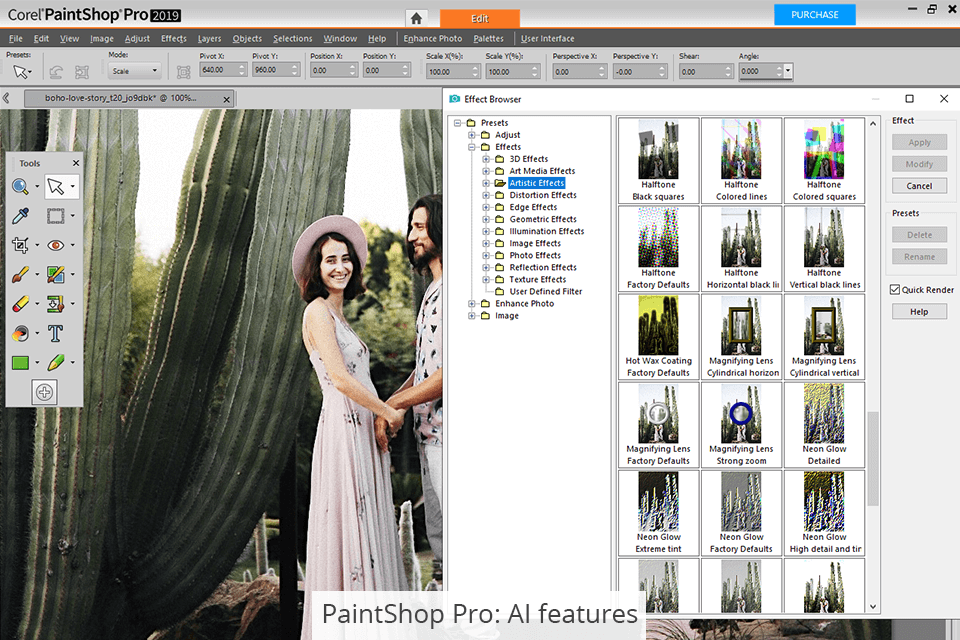Click the Help button in Effect Browser
960x640 pixels.
pos(919,312)
